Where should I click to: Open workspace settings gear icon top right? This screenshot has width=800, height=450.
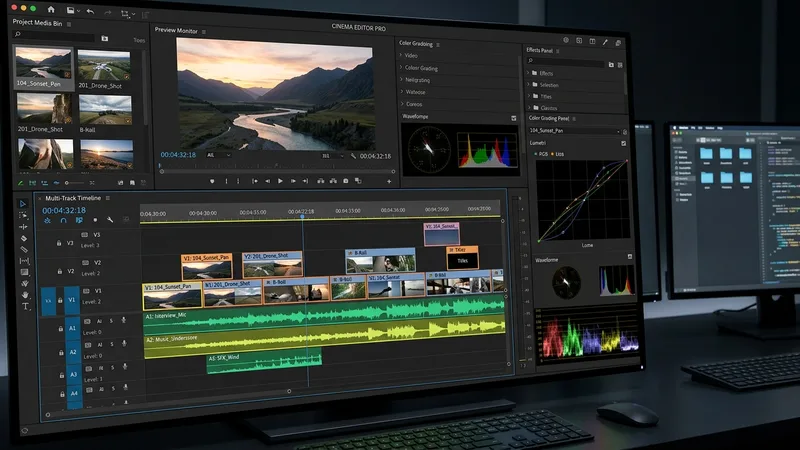[566, 40]
